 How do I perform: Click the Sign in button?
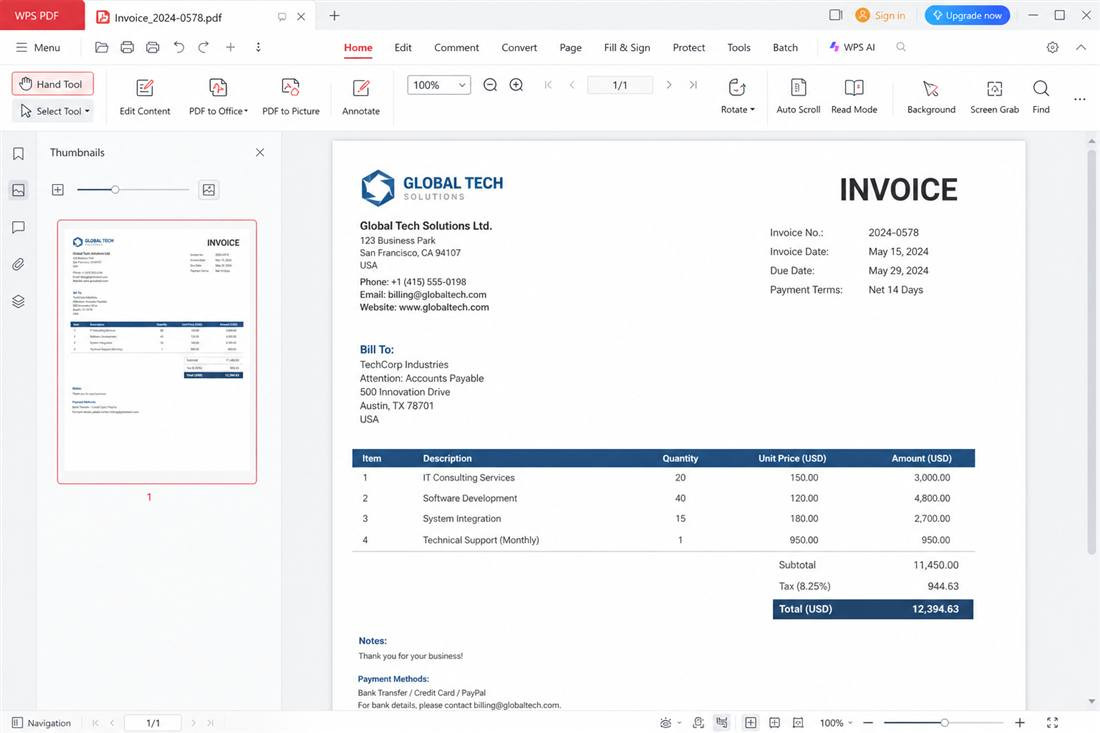(x=880, y=15)
